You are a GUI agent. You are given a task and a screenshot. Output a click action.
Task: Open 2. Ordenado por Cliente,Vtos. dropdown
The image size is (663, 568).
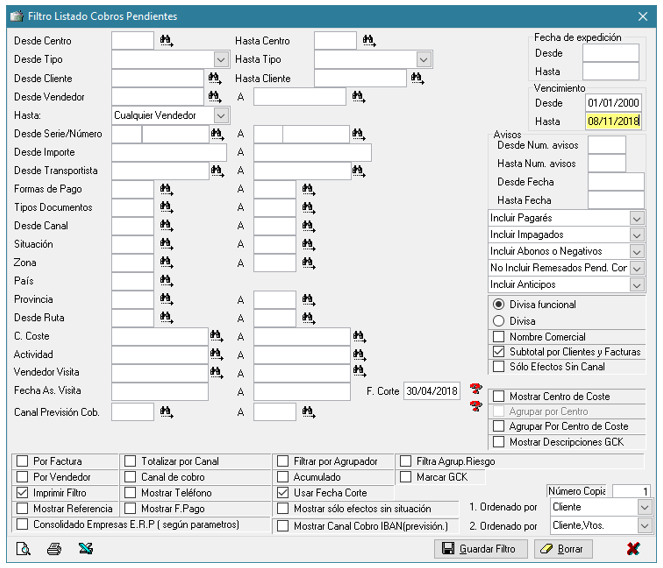coord(644,526)
